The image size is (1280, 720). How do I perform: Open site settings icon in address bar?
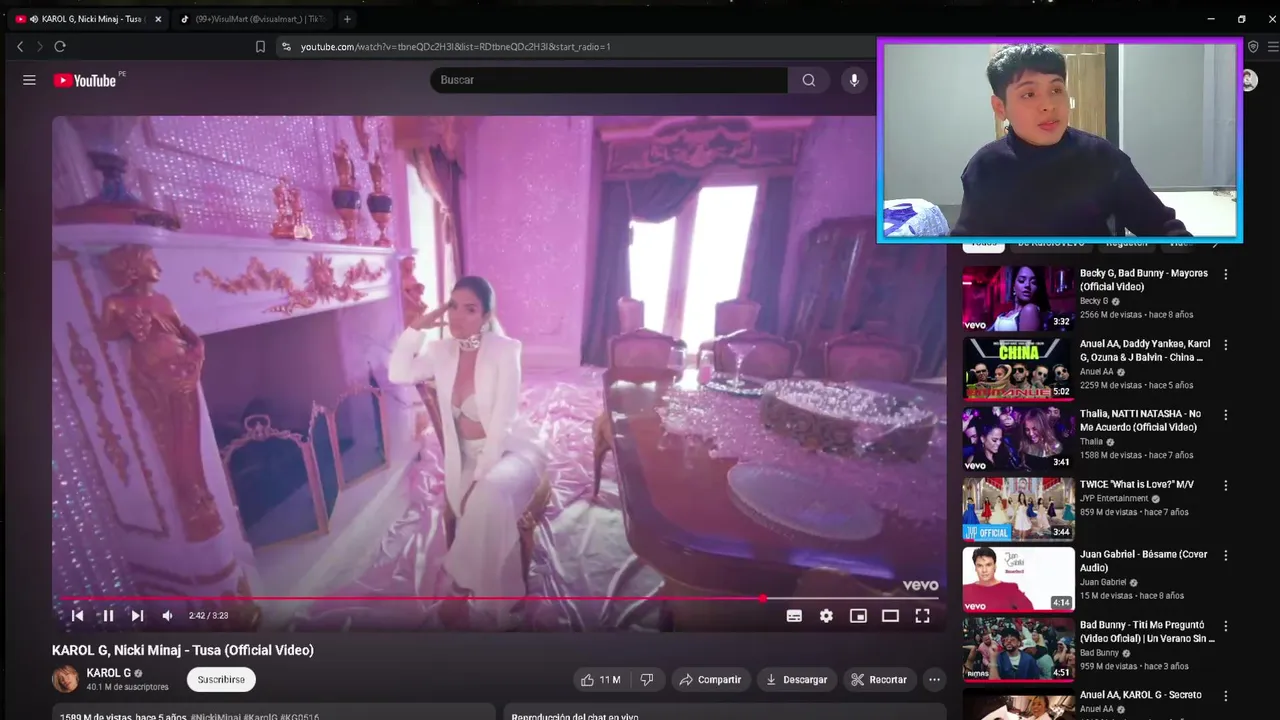point(286,47)
